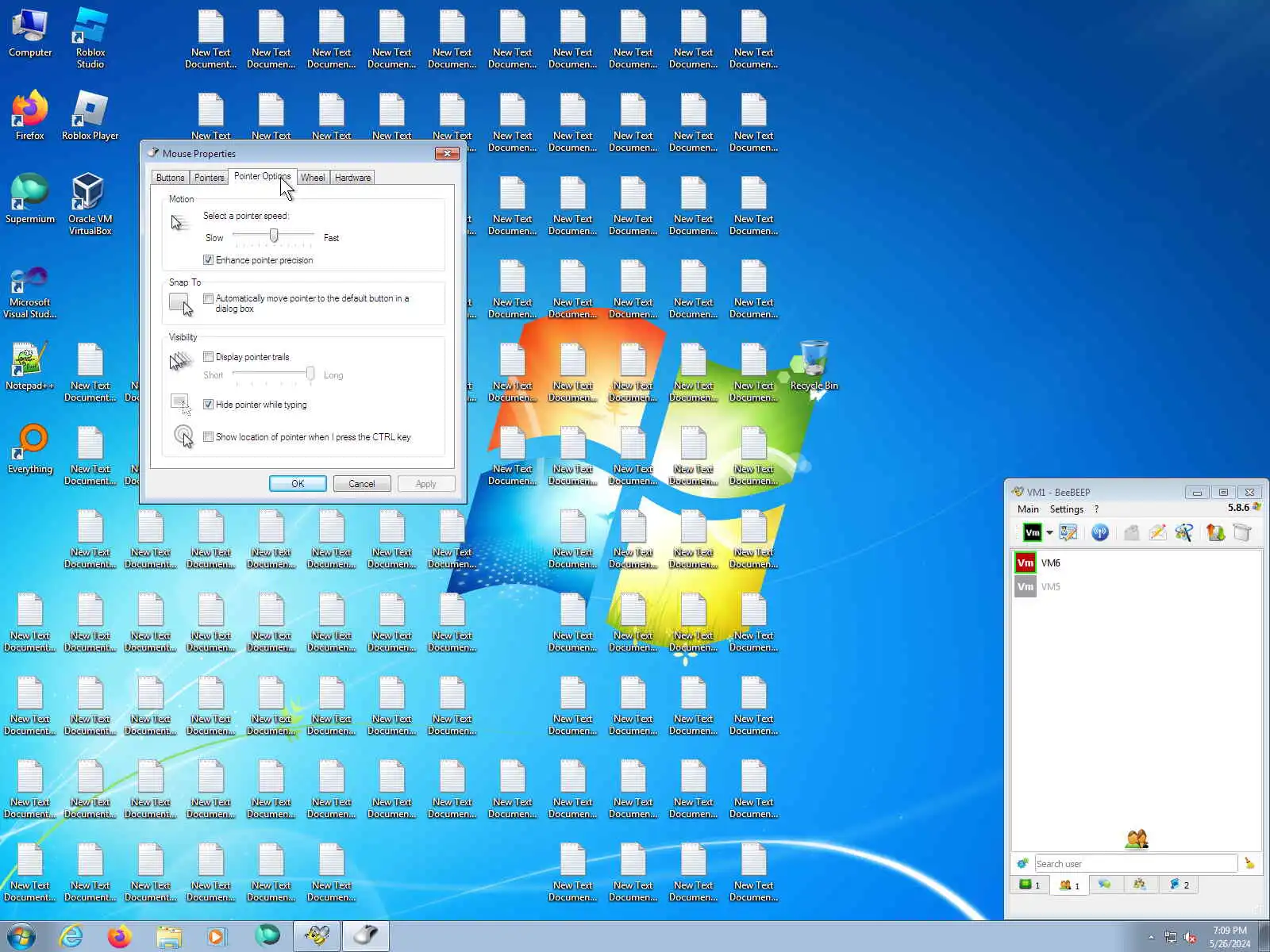Click the broom clear-search icon in BeeBEEP
This screenshot has height=952, width=1270.
[x=1249, y=863]
